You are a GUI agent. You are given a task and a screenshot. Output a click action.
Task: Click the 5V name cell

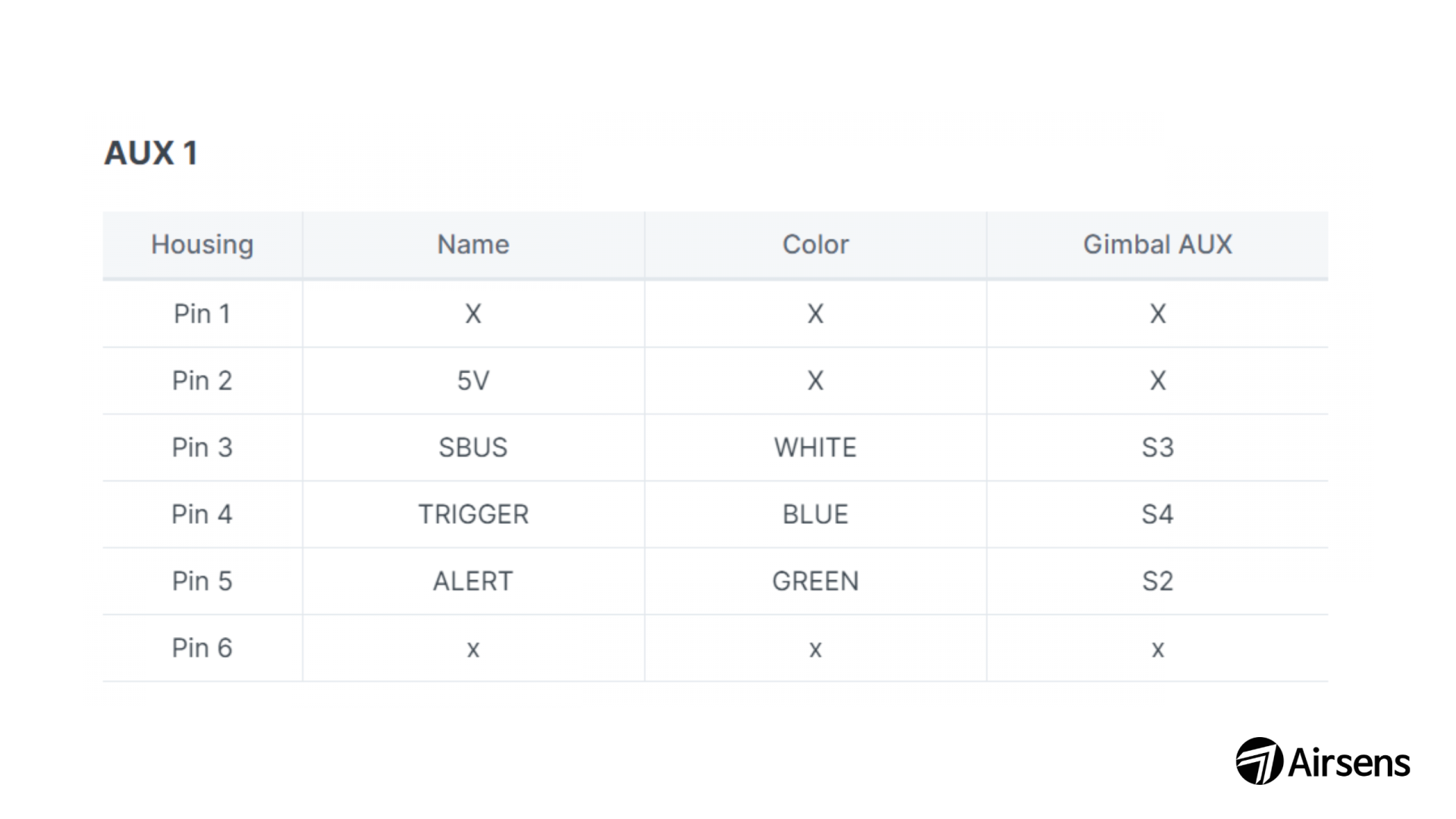473,381
